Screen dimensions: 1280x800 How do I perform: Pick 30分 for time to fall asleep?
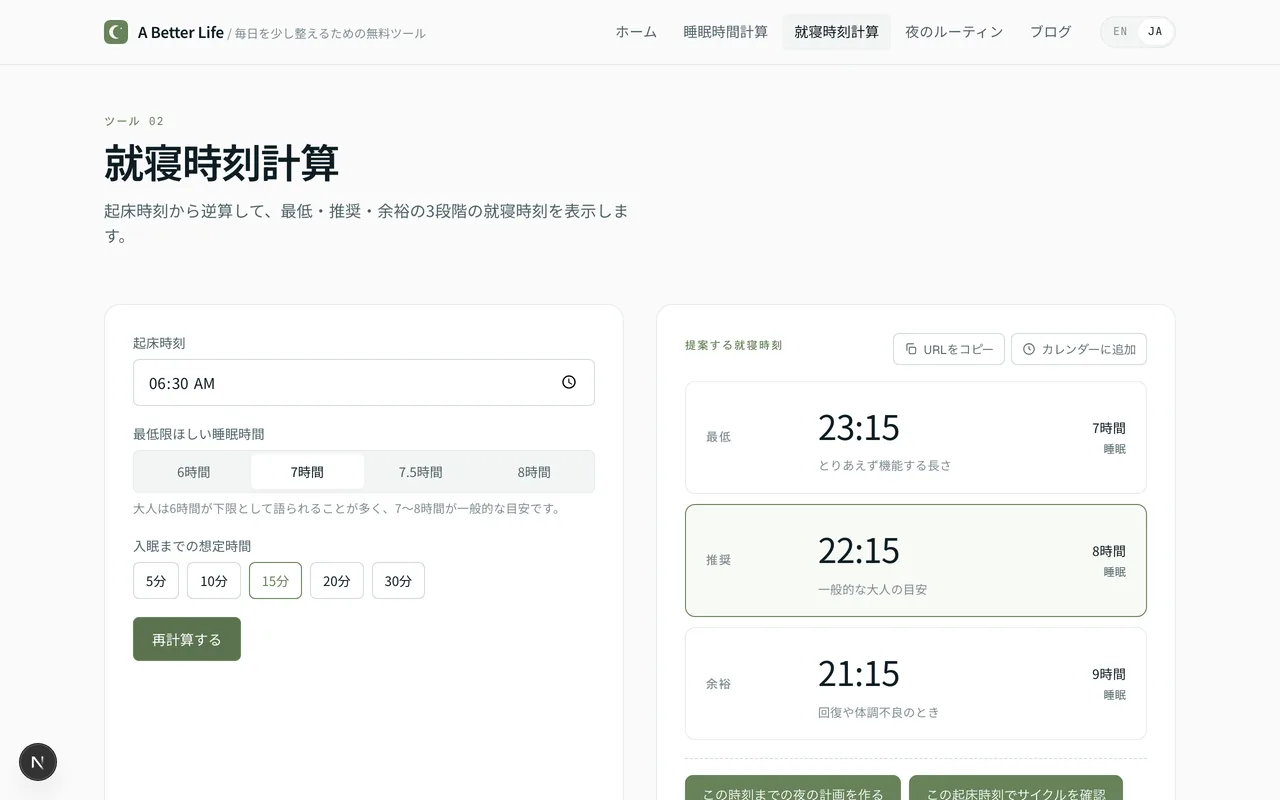click(398, 581)
